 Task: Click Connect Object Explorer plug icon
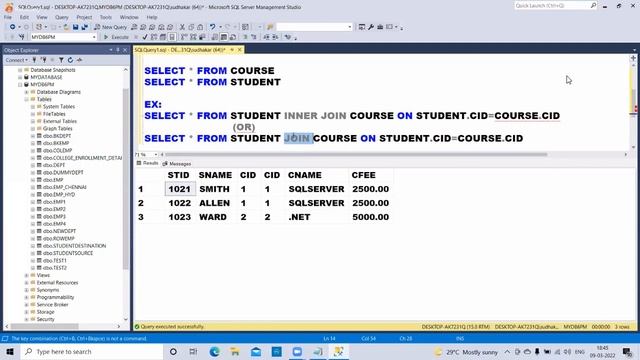(34, 60)
